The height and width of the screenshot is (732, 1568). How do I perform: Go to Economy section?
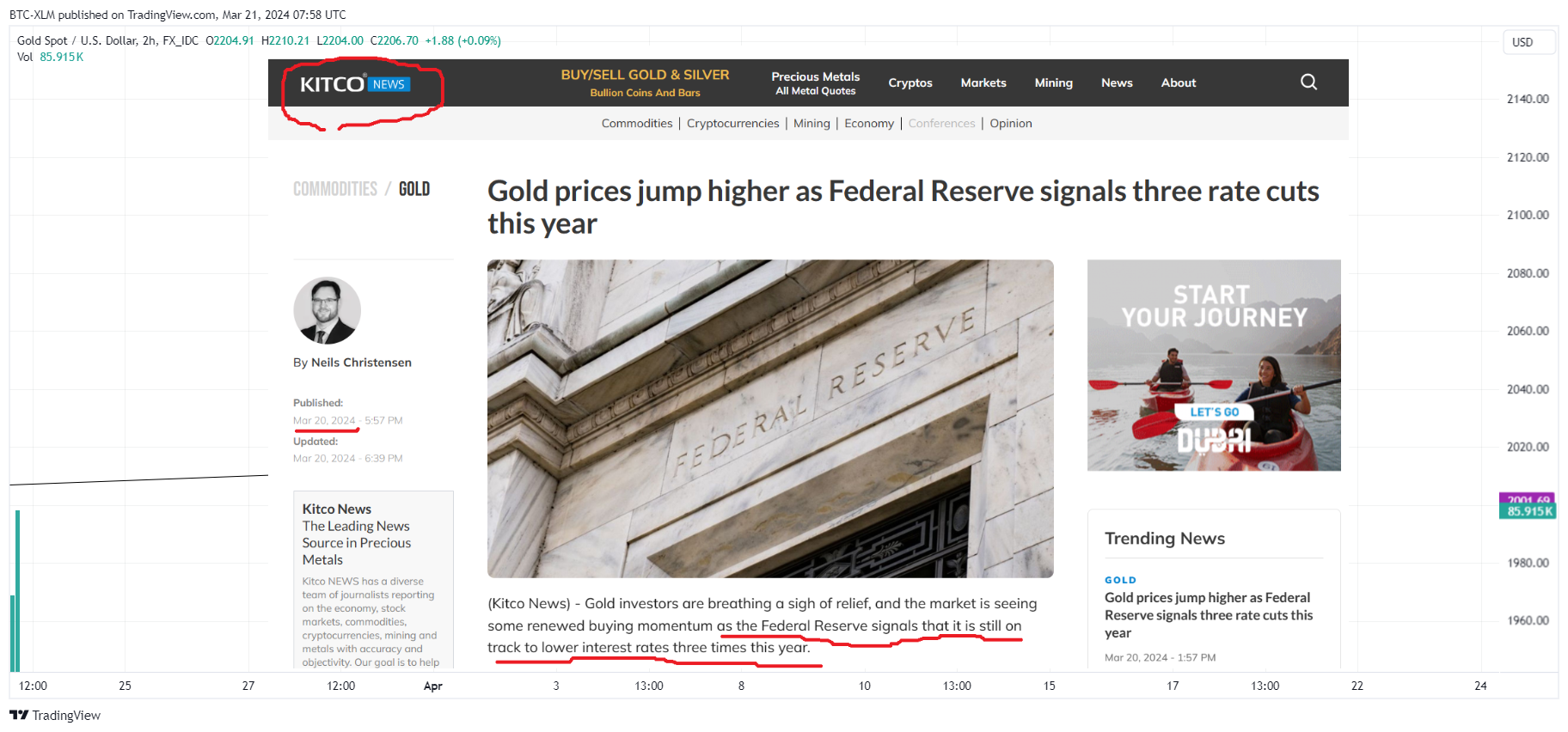click(869, 123)
